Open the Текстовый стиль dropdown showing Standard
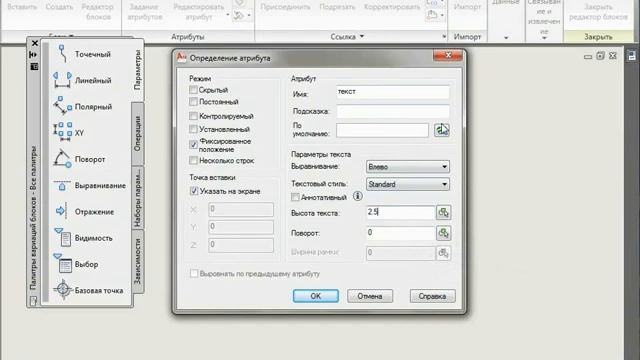The width and height of the screenshot is (640, 360). (408, 184)
